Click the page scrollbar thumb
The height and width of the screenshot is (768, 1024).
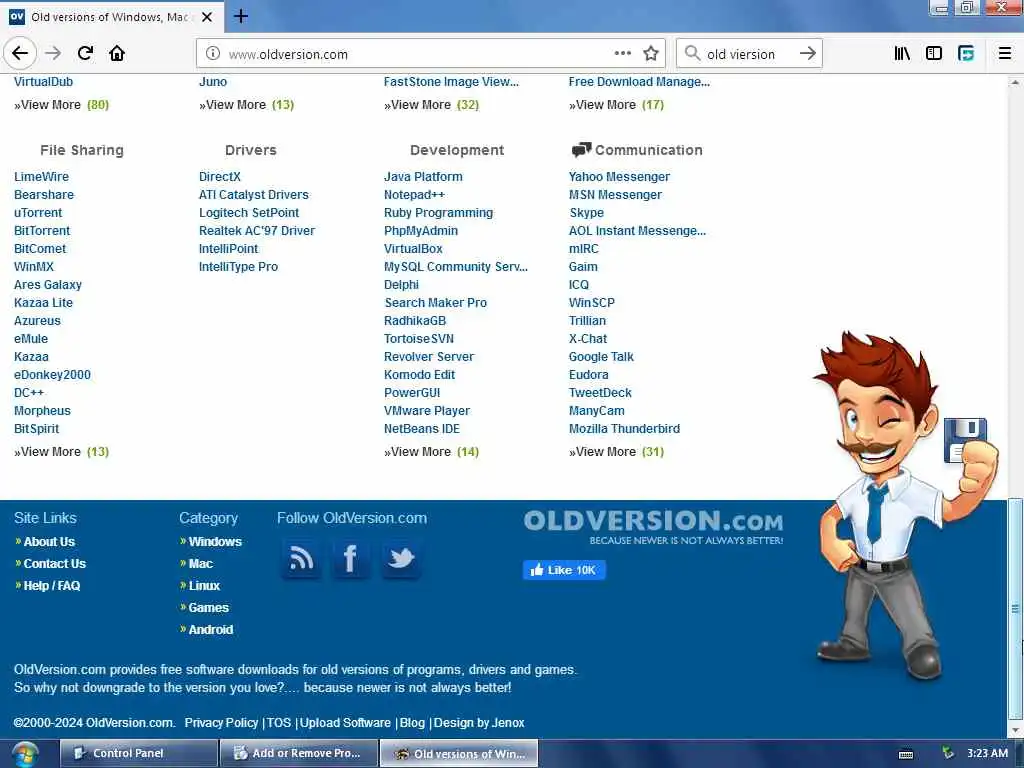1015,609
